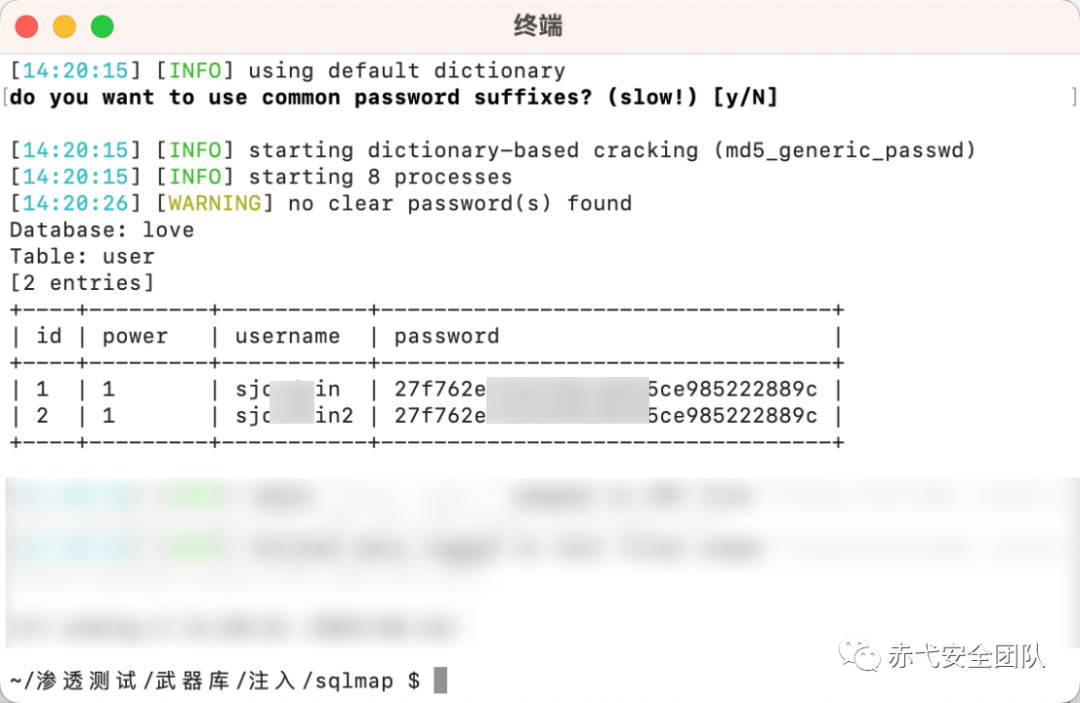
Task: Click the WeChat logo in the watermark
Action: coord(859,654)
